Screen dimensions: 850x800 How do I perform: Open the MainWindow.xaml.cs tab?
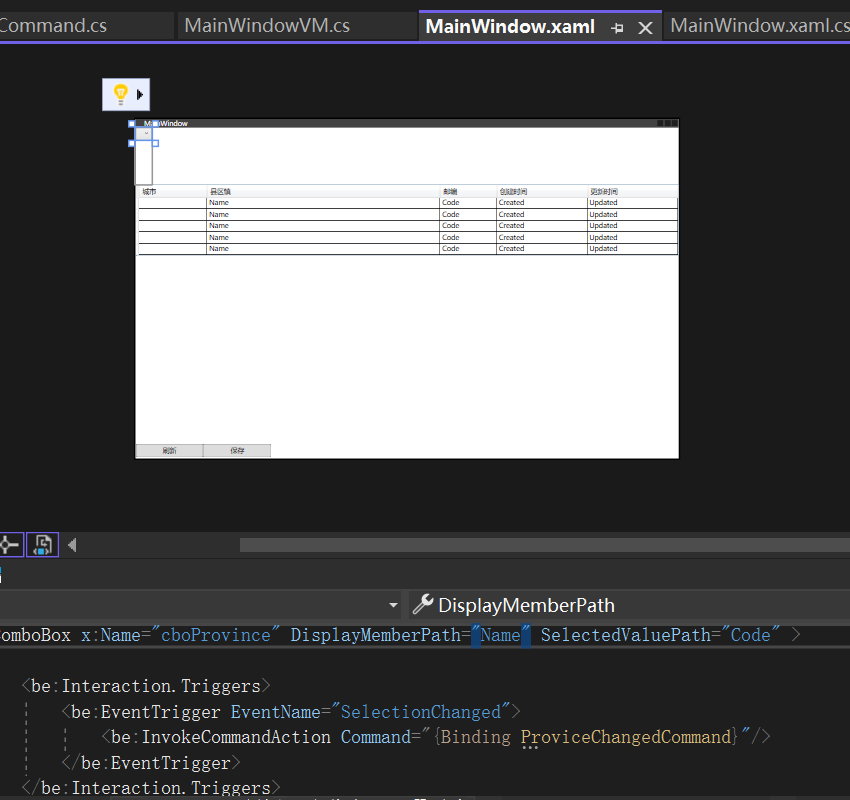[759, 25]
